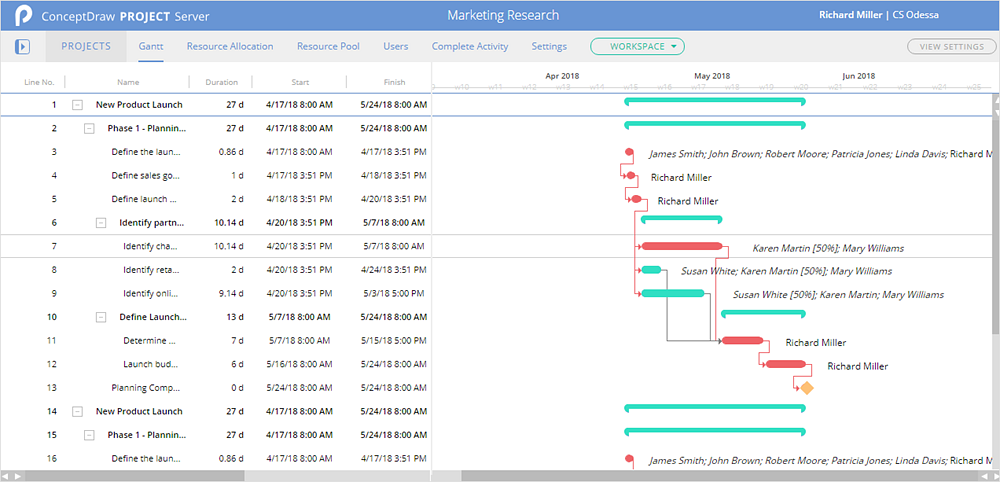Open the Resource Pool tab

pos(328,46)
